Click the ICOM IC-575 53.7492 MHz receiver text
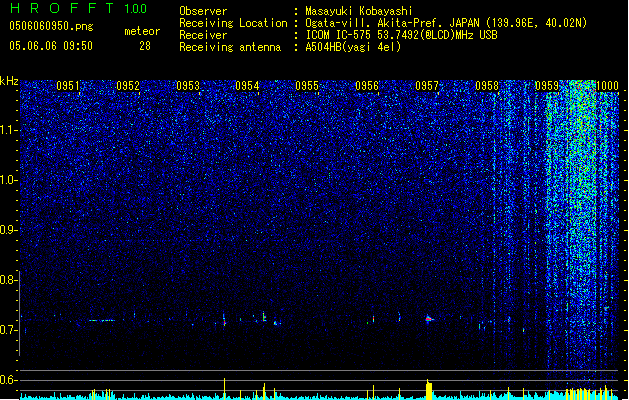This screenshot has width=629, height=400. point(401,35)
